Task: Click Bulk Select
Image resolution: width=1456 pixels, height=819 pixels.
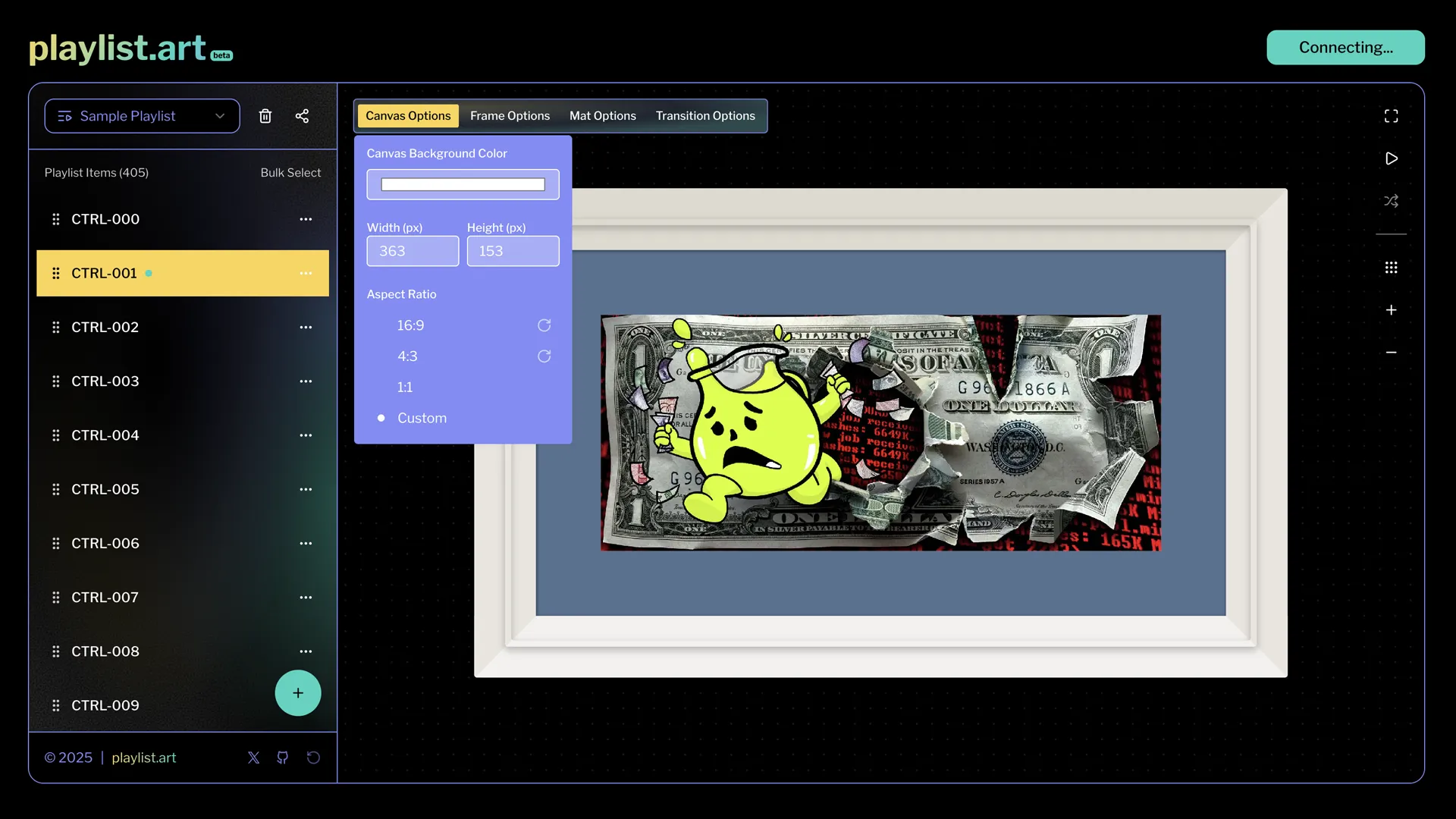Action: (290, 173)
